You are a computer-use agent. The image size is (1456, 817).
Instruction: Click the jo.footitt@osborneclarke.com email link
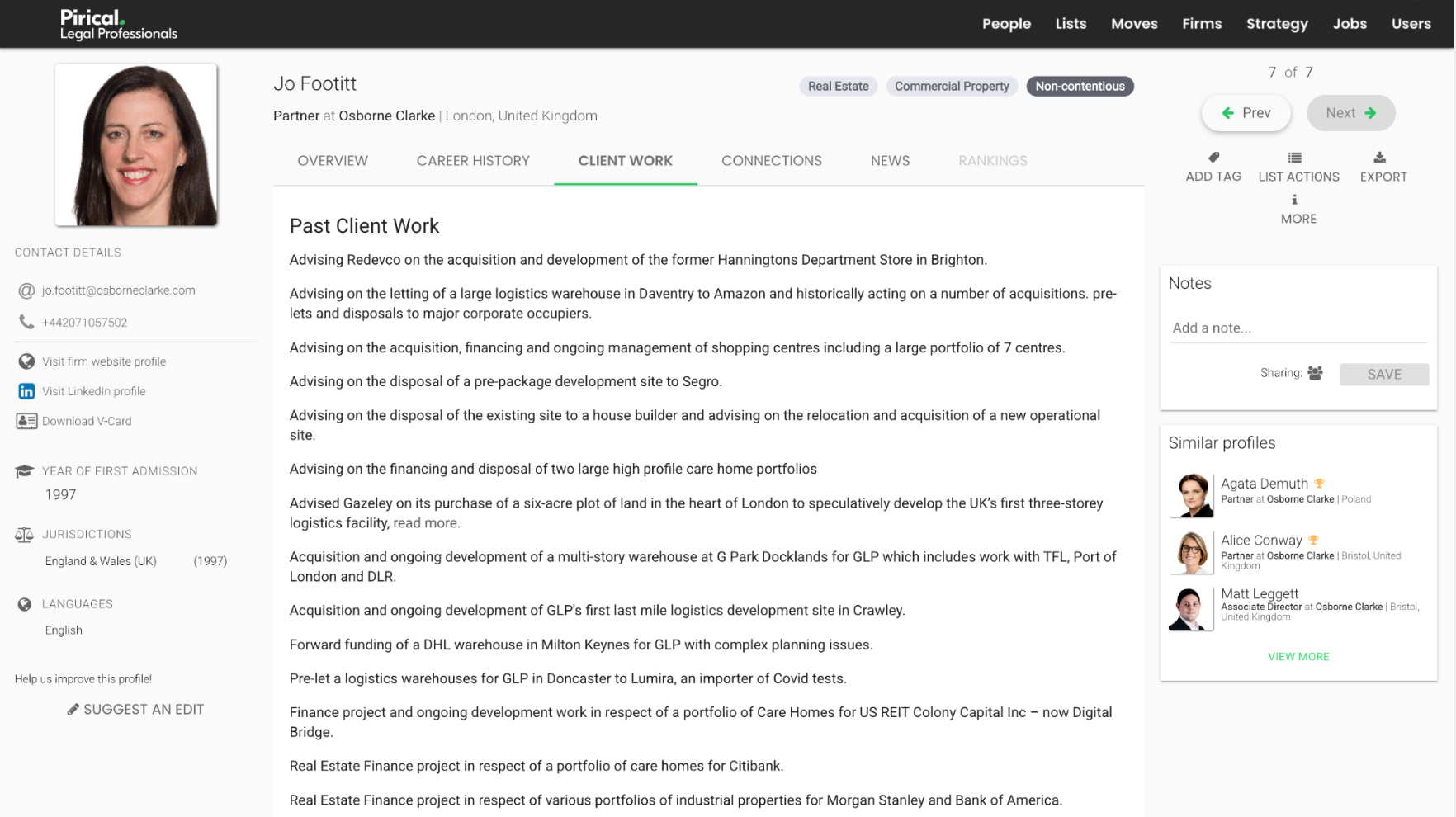pos(119,290)
